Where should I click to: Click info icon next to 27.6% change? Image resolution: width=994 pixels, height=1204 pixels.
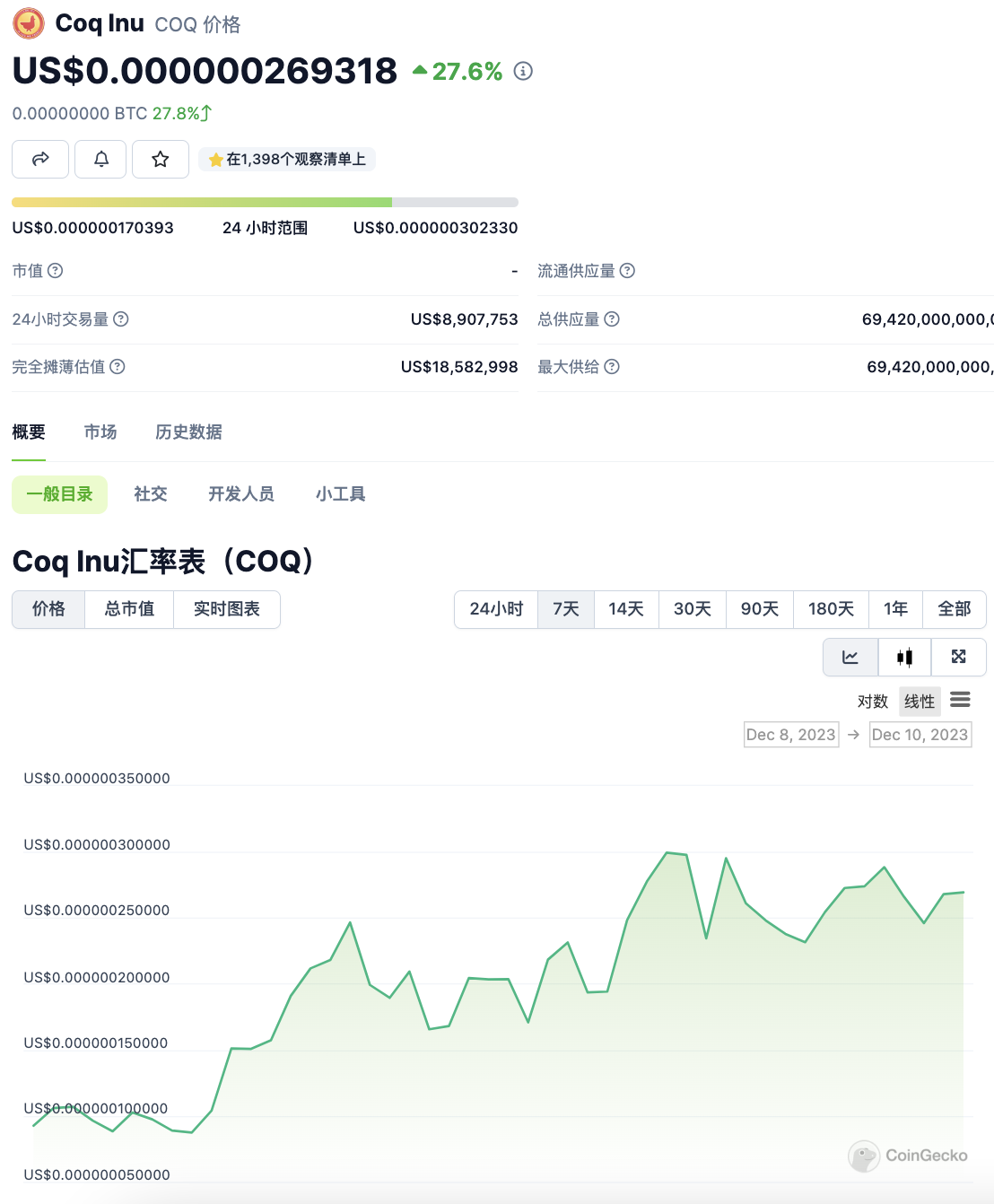click(523, 71)
